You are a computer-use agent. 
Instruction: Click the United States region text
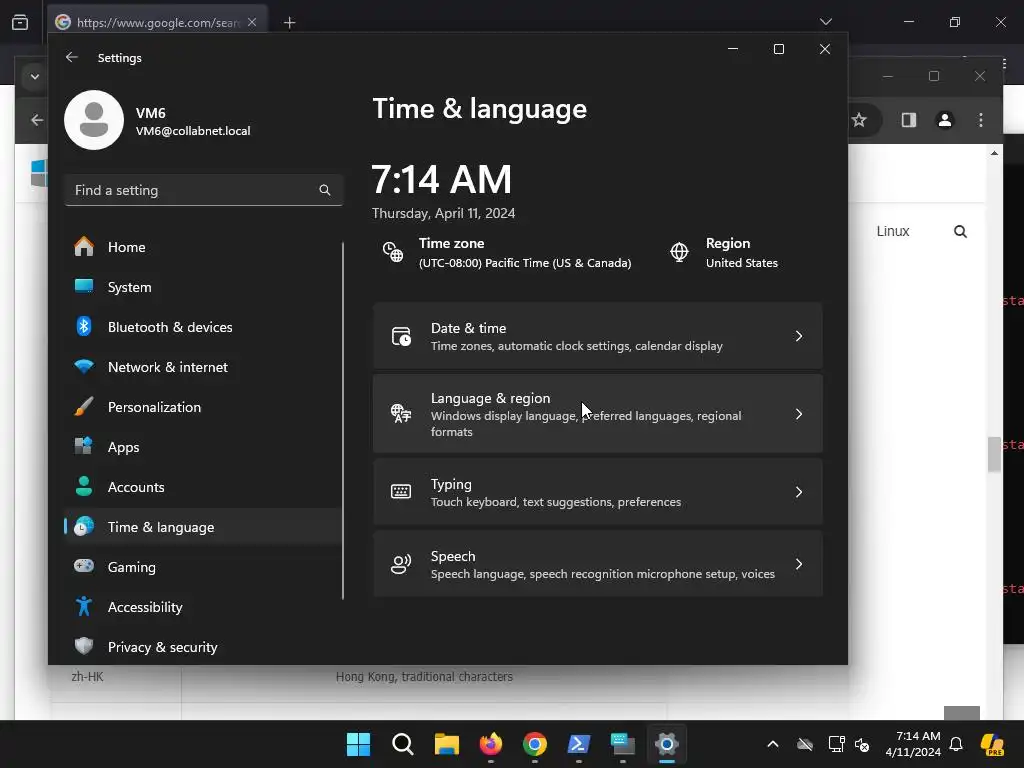[742, 263]
